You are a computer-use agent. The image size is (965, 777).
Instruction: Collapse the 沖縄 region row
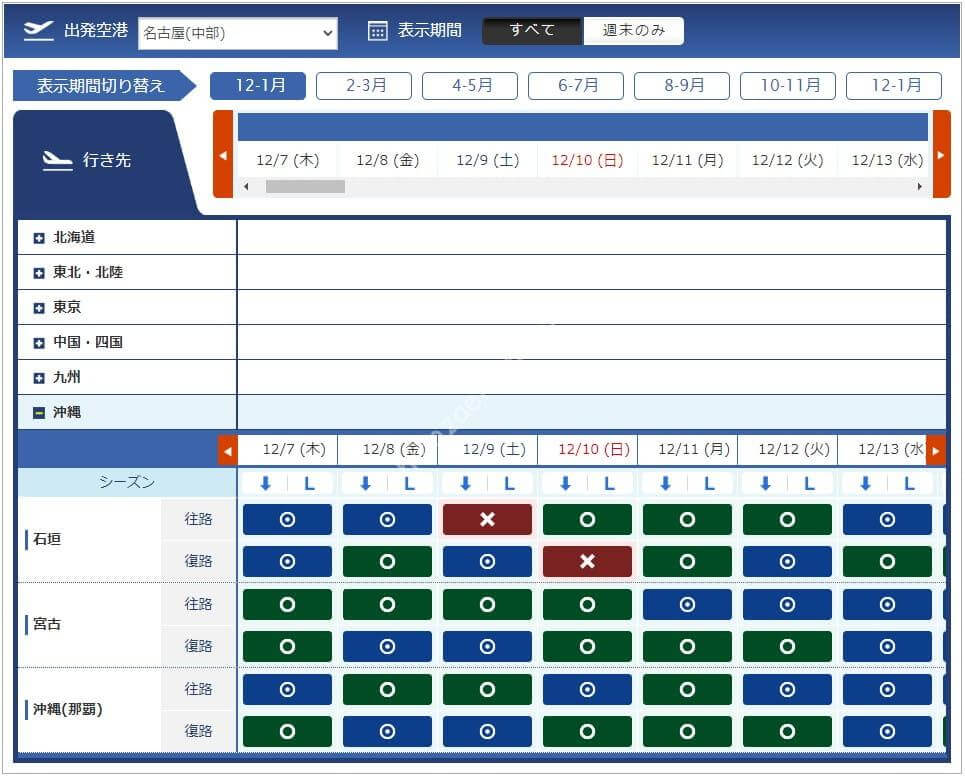[x=39, y=413]
